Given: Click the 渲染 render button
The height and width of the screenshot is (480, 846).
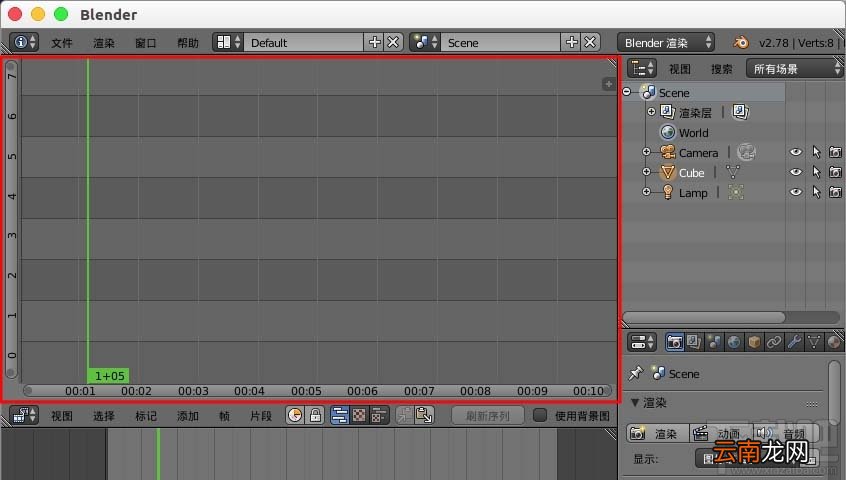Looking at the screenshot, I should (658, 433).
